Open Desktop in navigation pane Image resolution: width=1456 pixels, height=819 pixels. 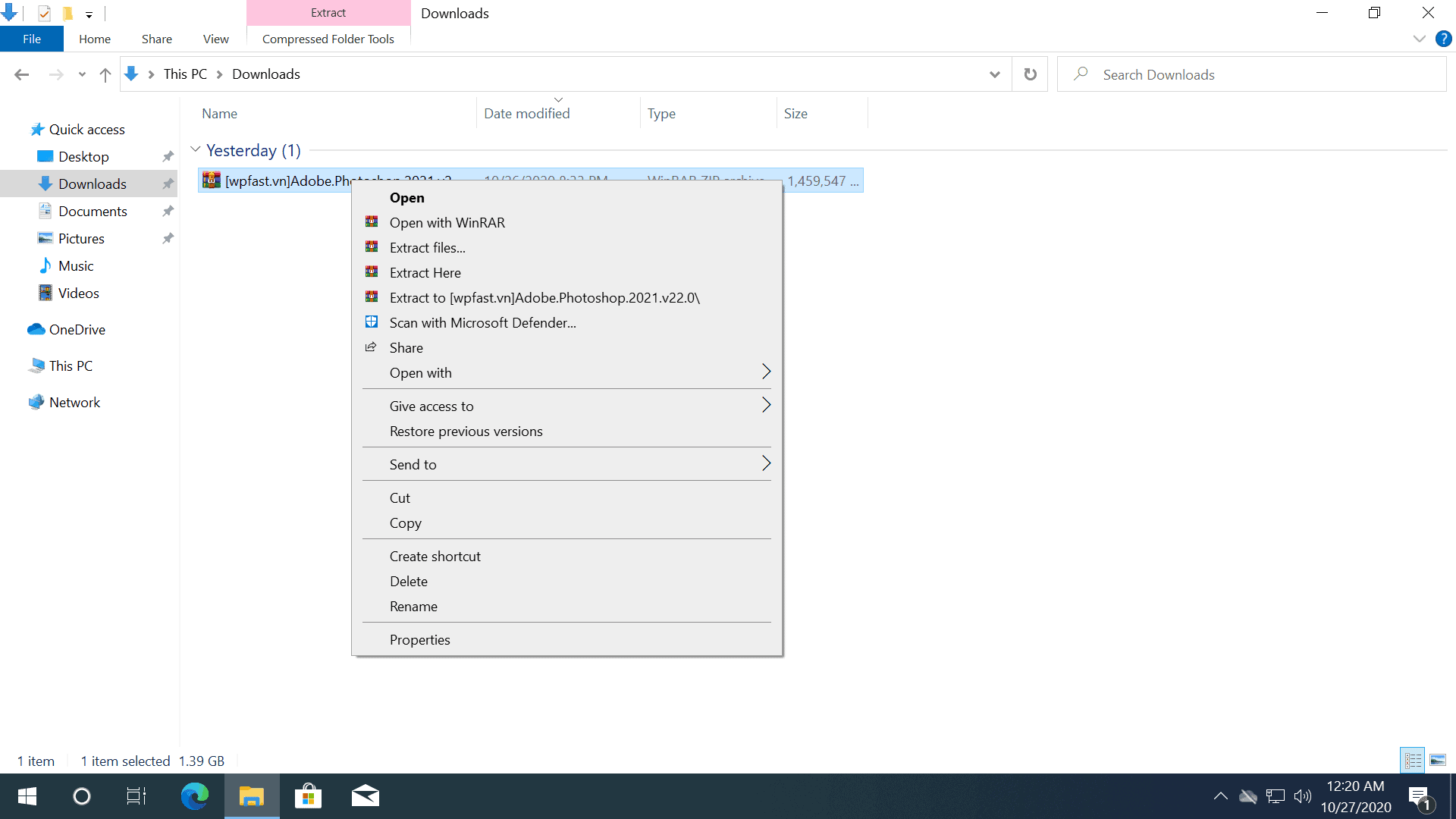tap(83, 157)
